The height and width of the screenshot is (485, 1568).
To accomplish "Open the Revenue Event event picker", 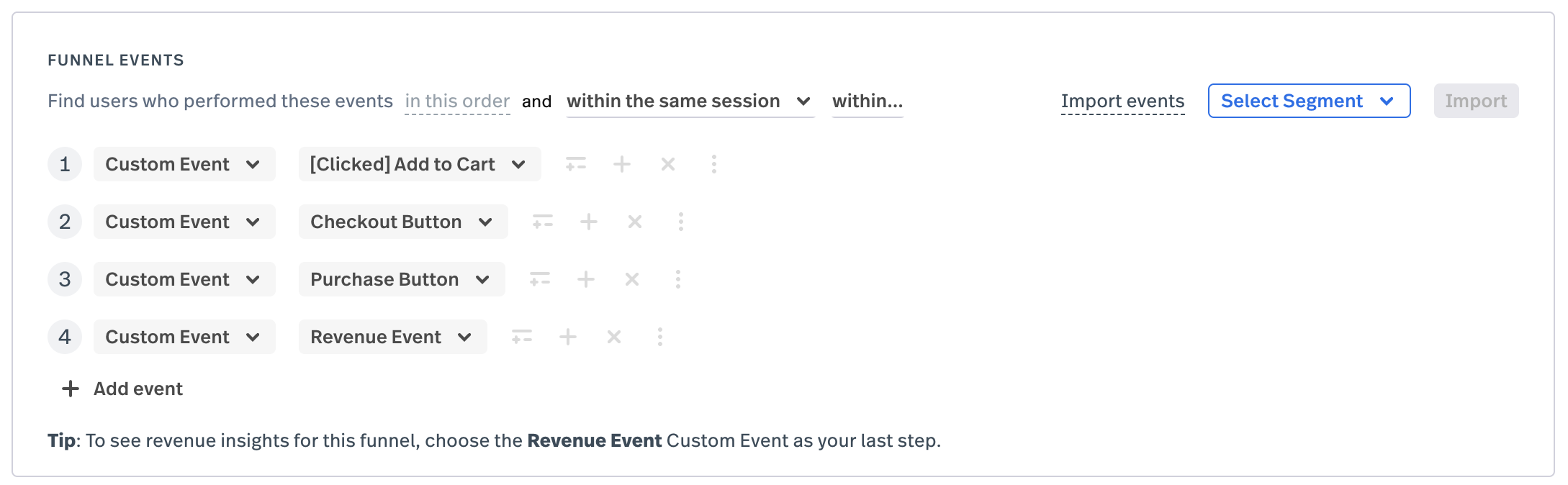I will 392,337.
